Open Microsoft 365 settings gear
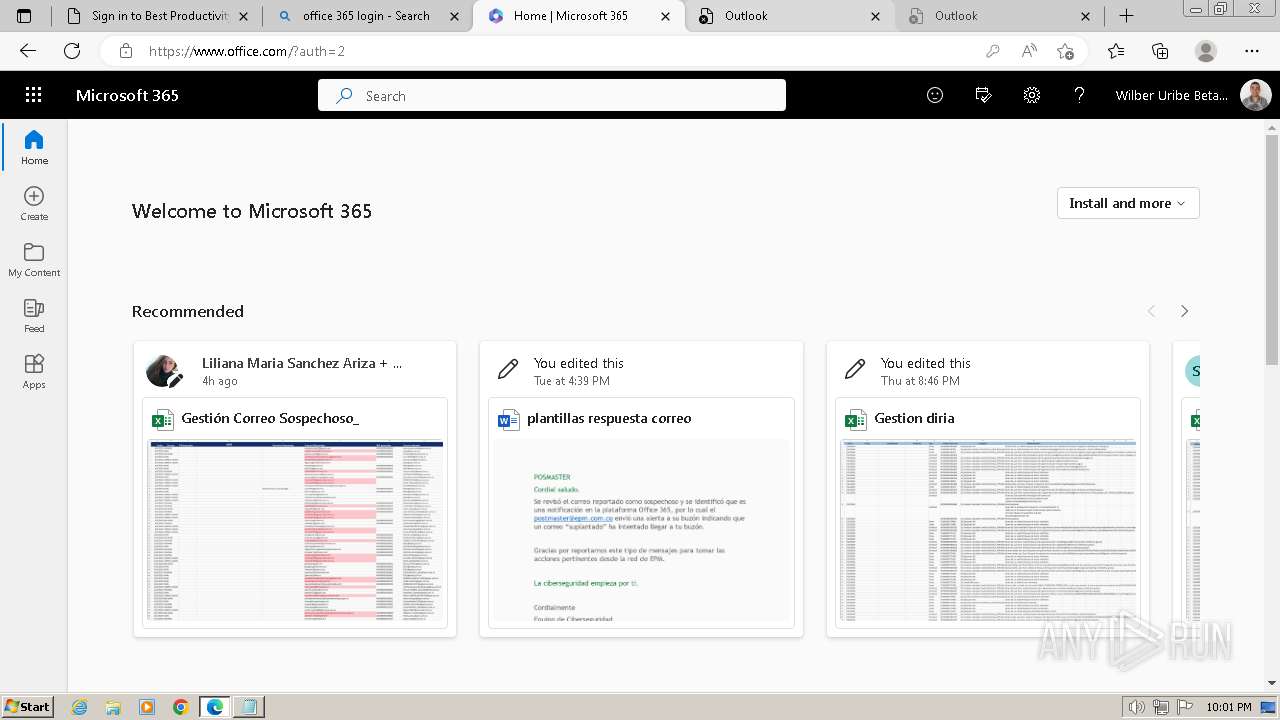Viewport: 1280px width, 720px height. [1032, 95]
